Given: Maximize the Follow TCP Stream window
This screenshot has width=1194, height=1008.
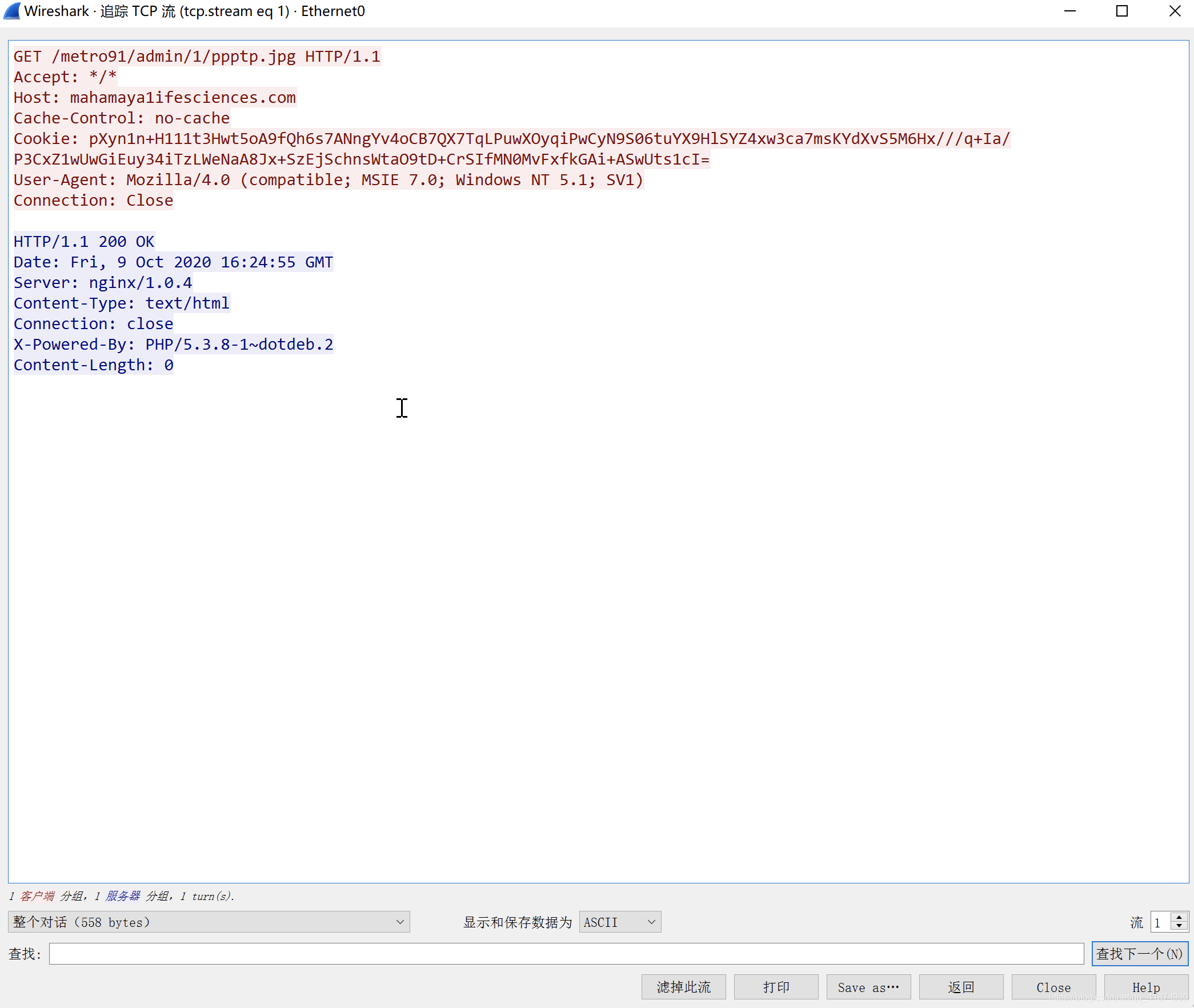Looking at the screenshot, I should click(x=1122, y=11).
